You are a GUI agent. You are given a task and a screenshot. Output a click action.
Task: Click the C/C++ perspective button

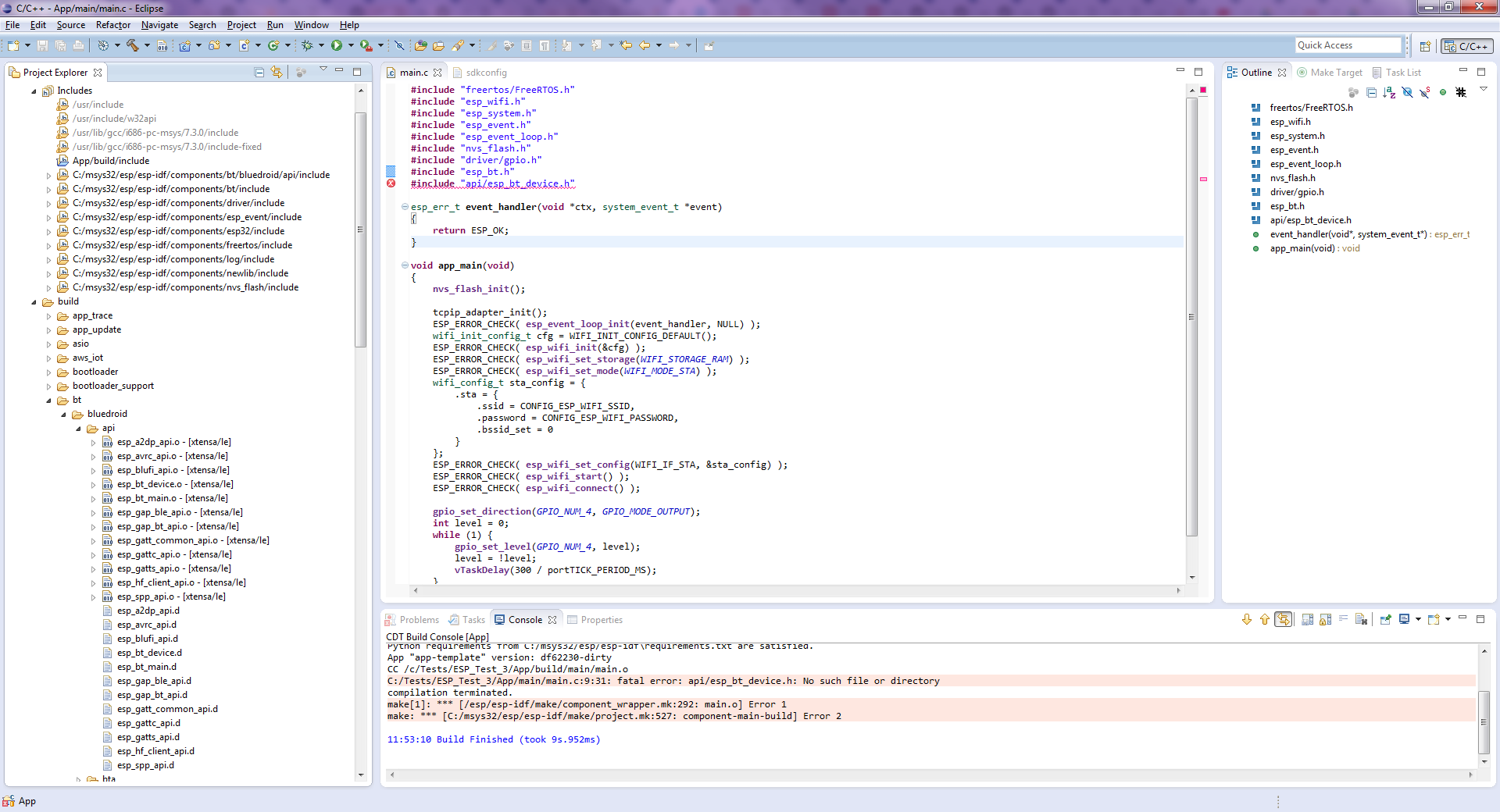1467,46
